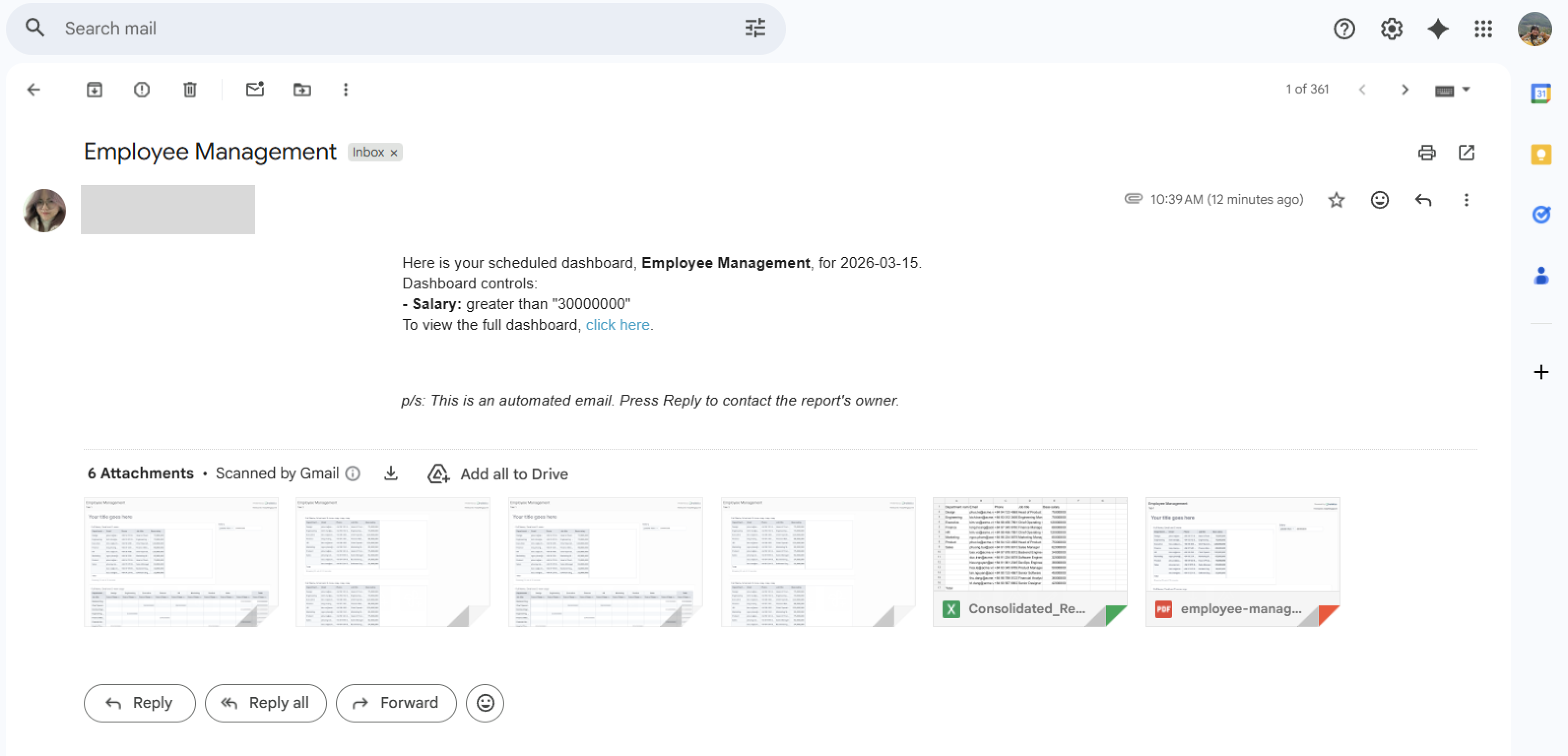1568x756 pixels.
Task: Download all attachments
Action: click(x=391, y=473)
